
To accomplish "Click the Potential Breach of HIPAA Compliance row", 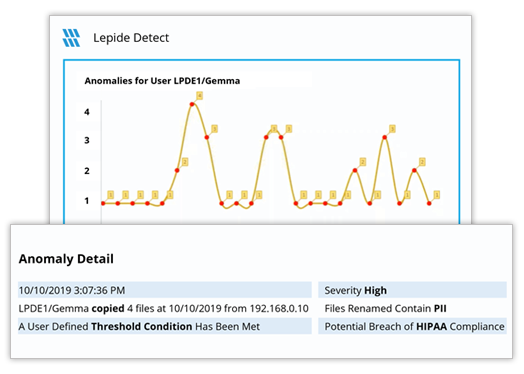I will coord(412,326).
